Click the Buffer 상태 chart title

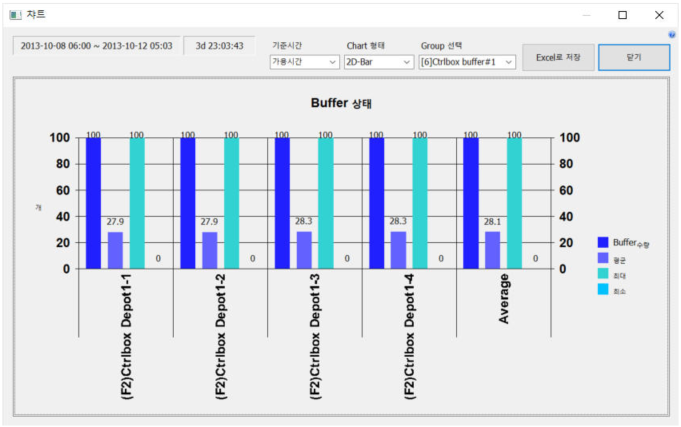click(341, 103)
